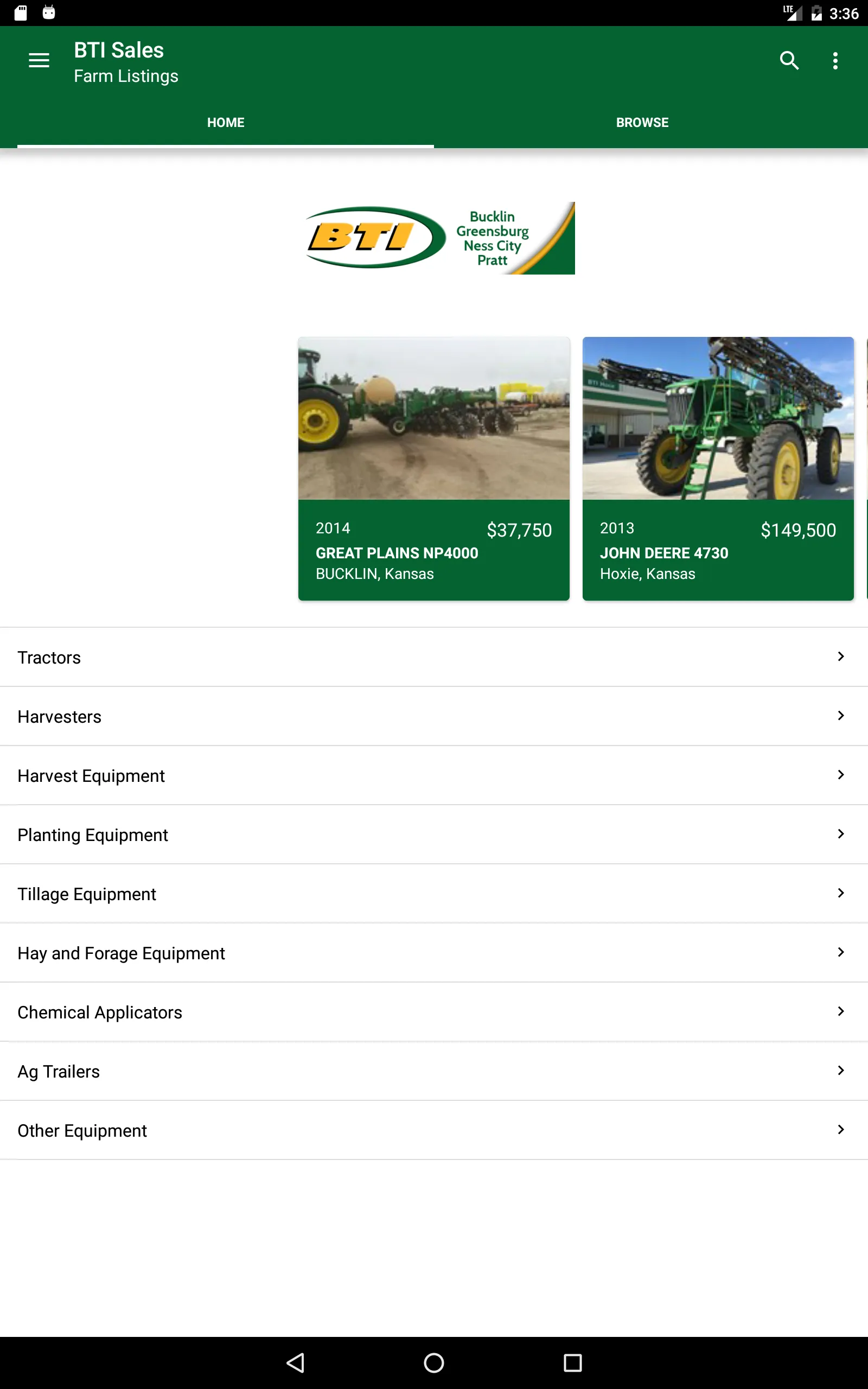
Task: Tap the Android recent apps square
Action: click(x=572, y=1362)
